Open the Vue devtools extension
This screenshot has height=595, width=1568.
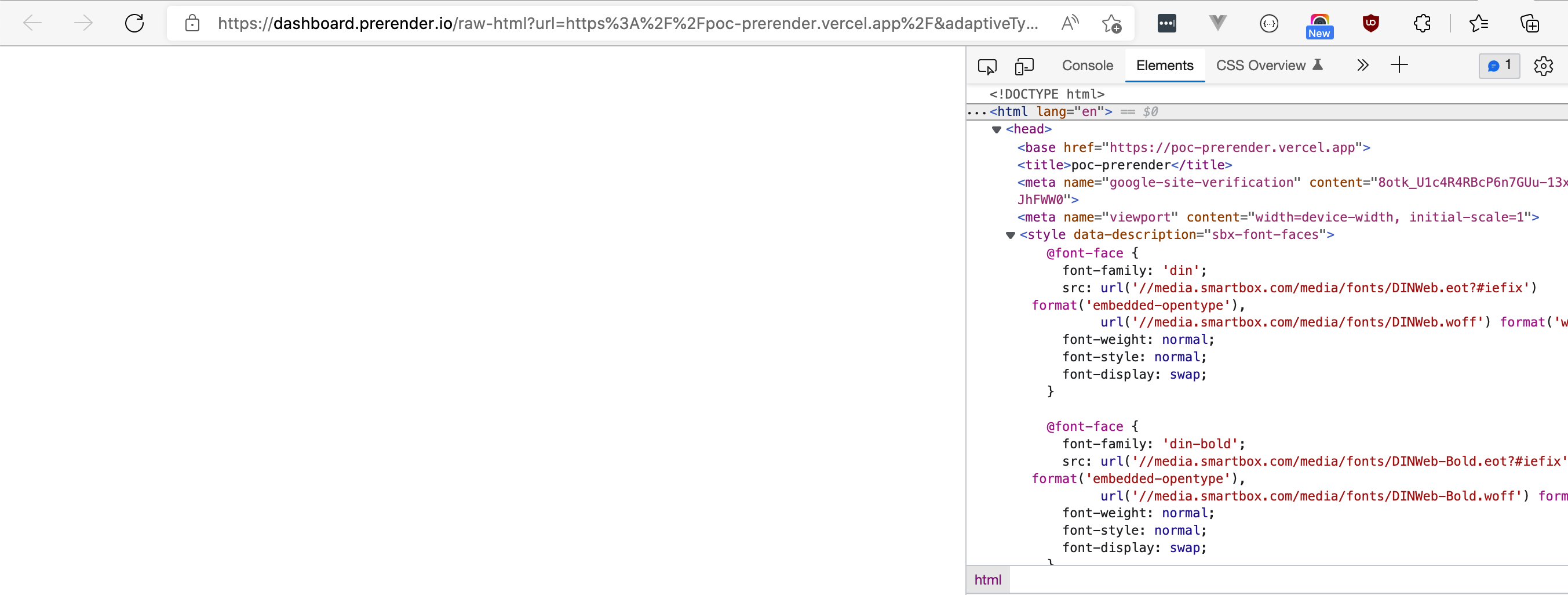pos(1217,23)
